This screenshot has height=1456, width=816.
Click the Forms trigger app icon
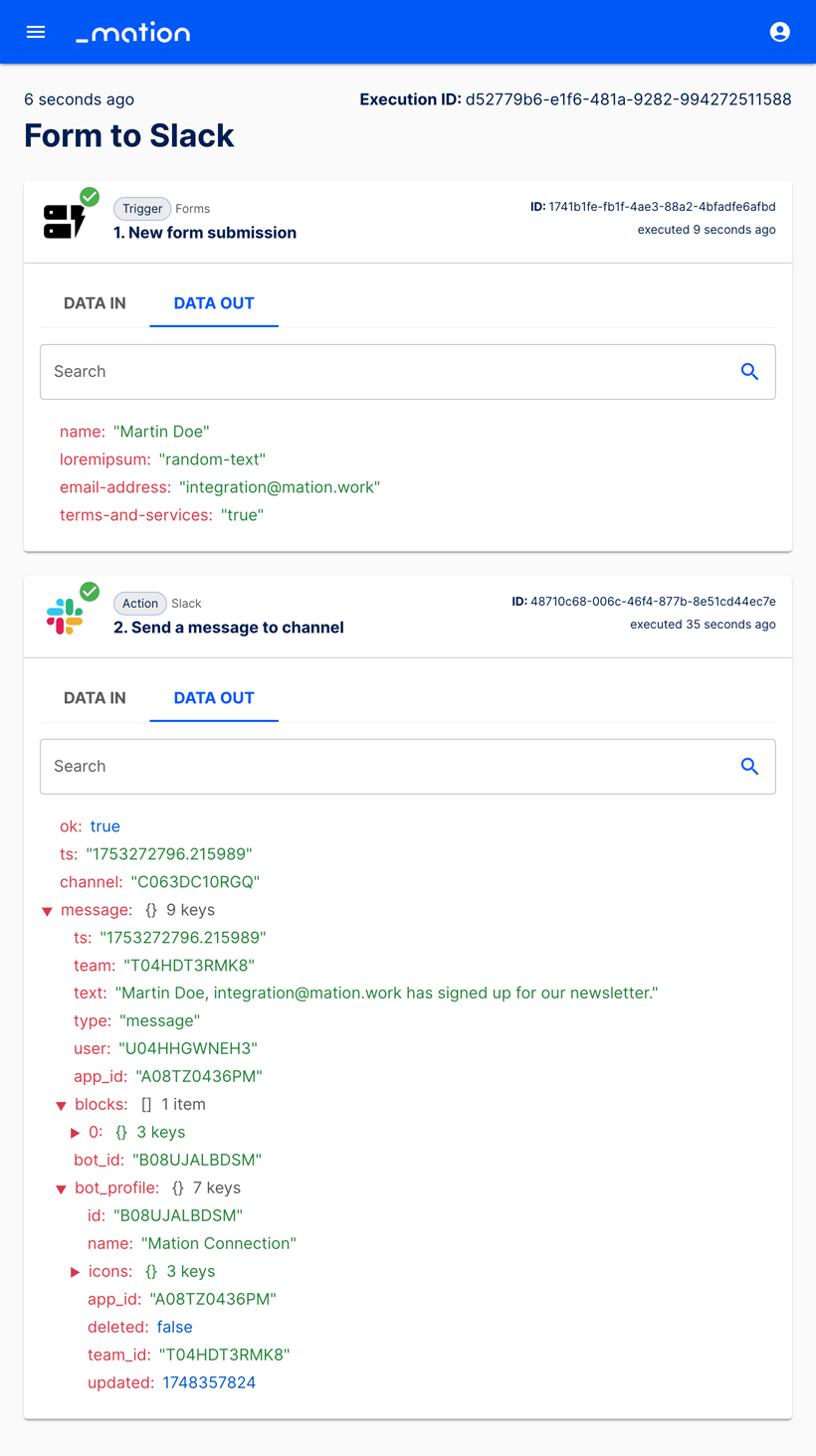pyautogui.click(x=64, y=221)
